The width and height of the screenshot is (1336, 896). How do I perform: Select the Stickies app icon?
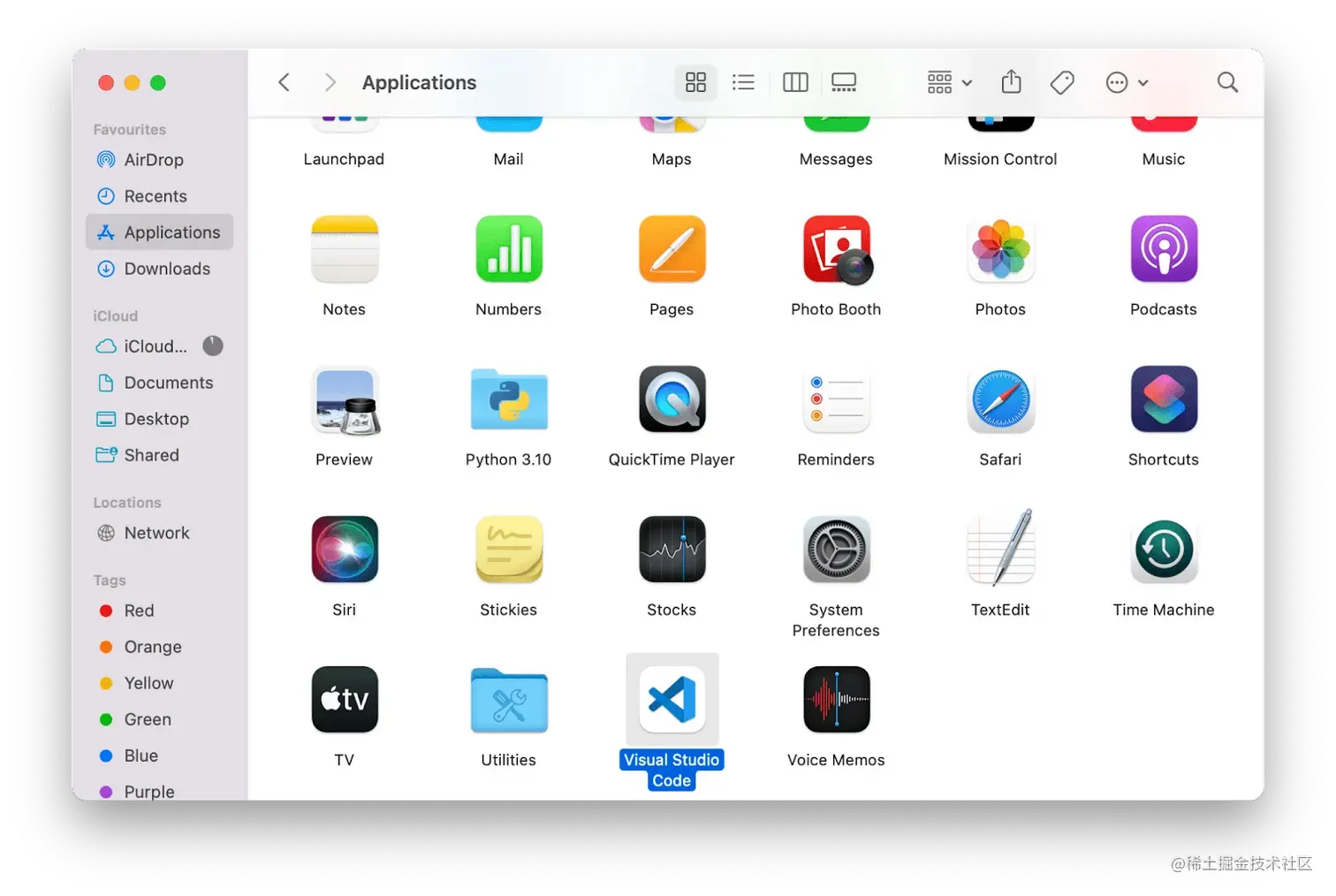click(509, 550)
